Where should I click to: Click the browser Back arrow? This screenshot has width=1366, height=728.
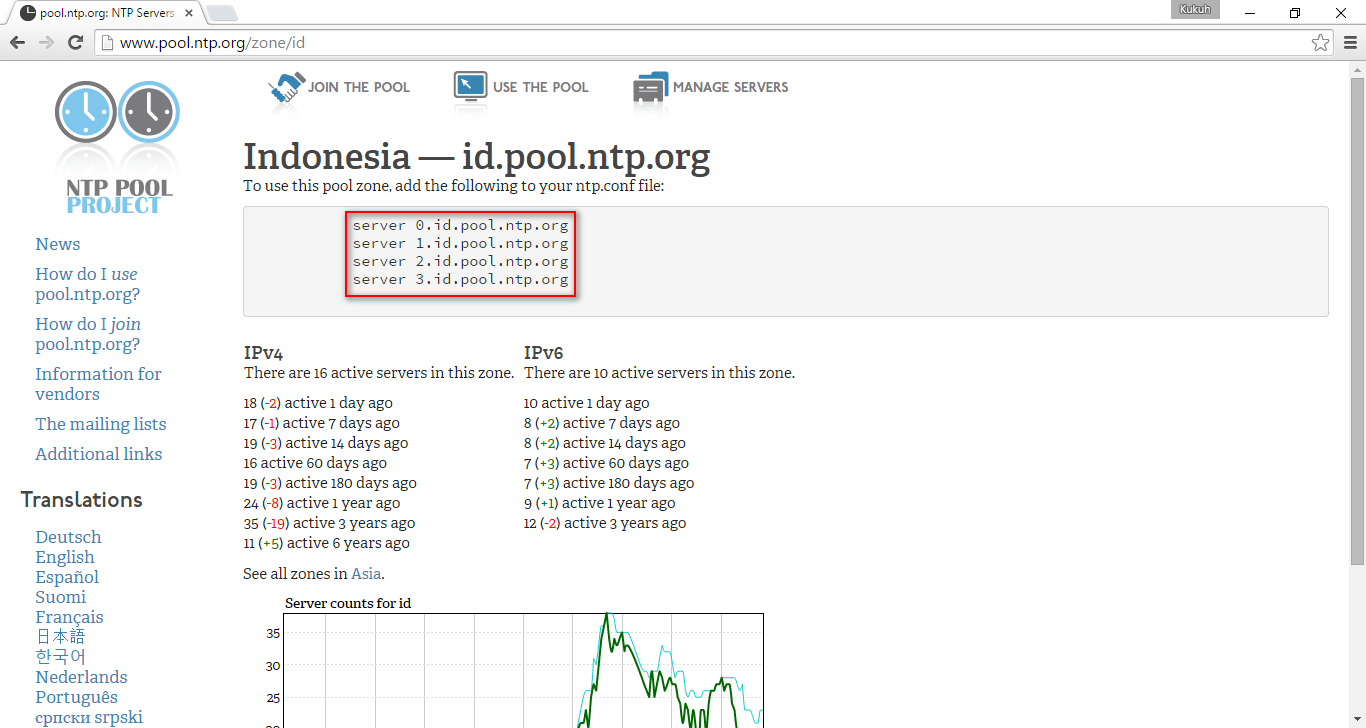click(x=17, y=42)
